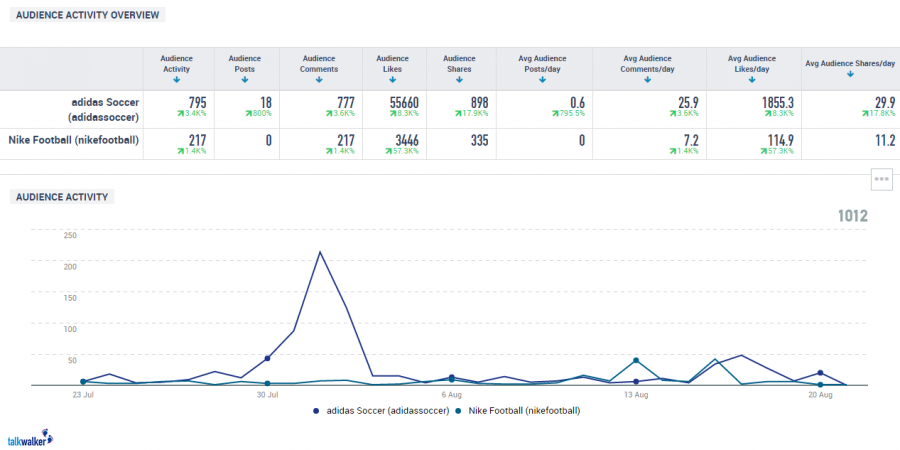Image resolution: width=900 pixels, height=450 pixels.
Task: Open the three-dots widget options menu
Action: [882, 179]
